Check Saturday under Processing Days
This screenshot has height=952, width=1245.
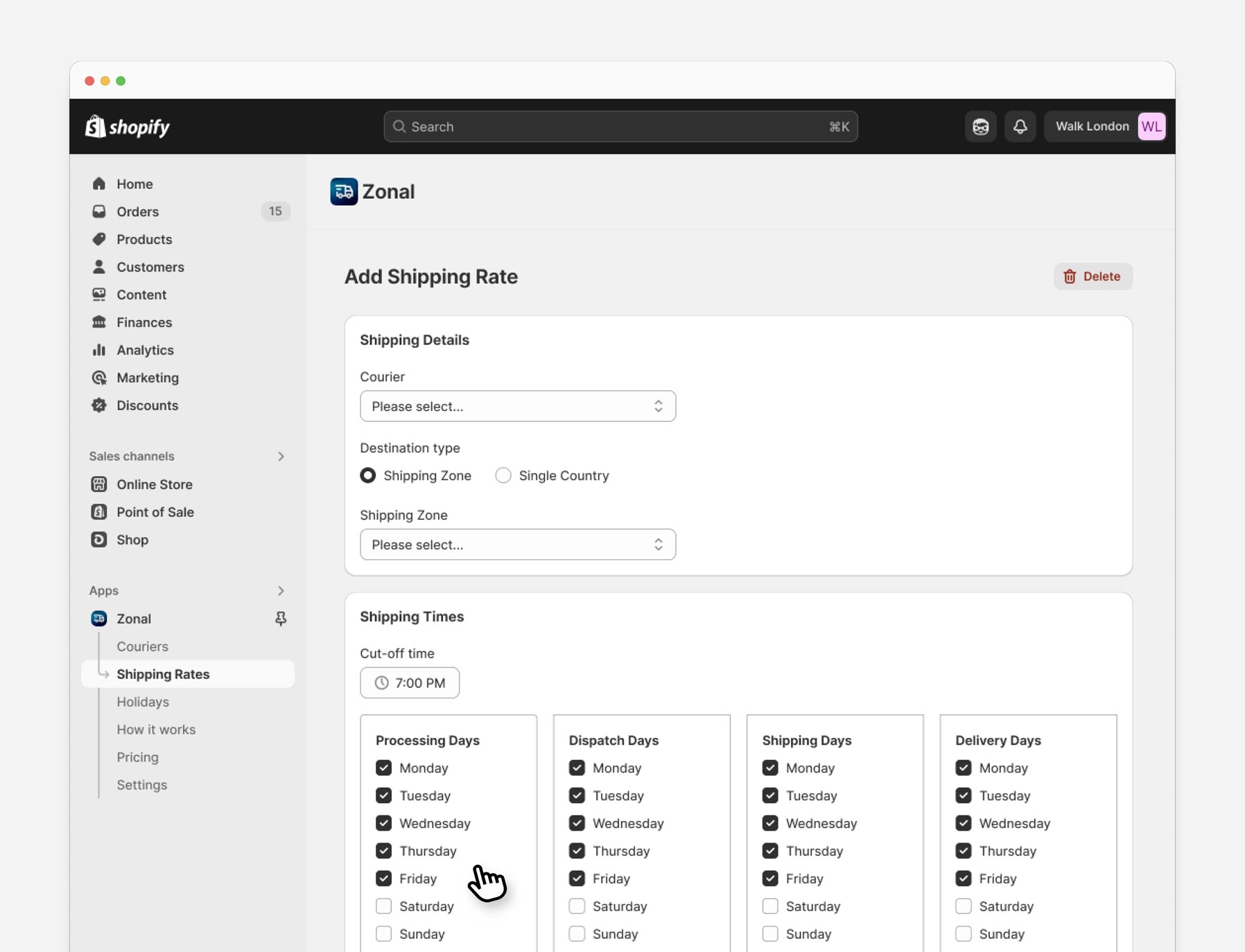click(384, 906)
